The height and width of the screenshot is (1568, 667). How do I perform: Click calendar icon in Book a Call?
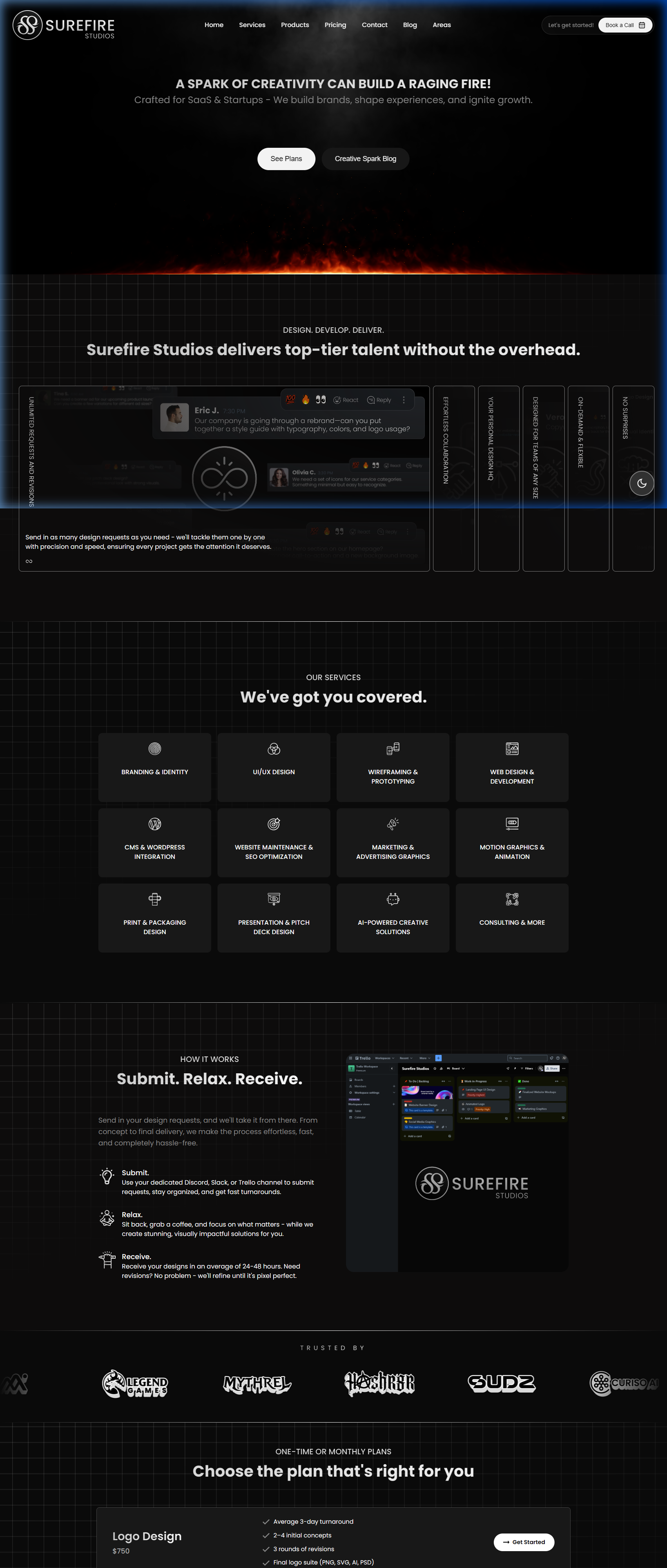[x=642, y=25]
